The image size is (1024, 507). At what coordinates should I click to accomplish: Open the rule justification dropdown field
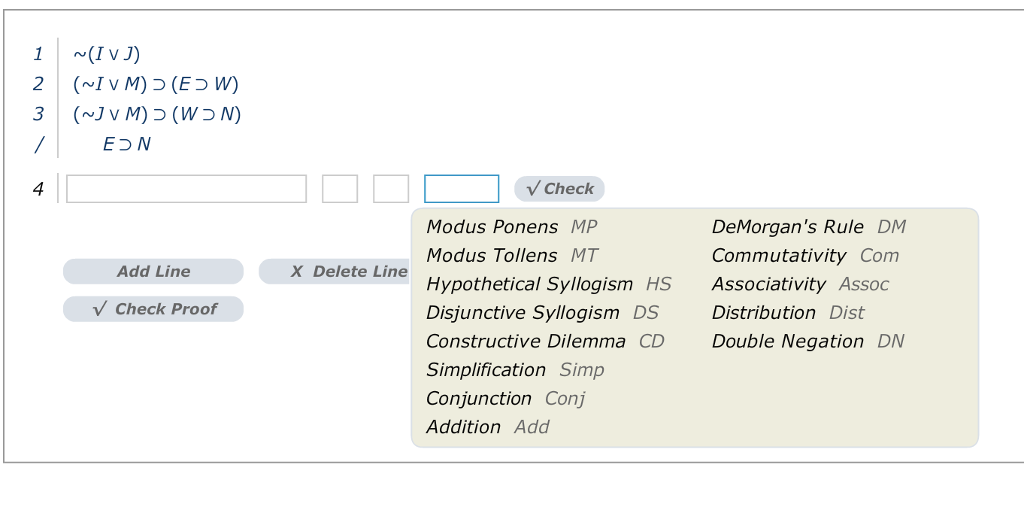click(x=461, y=189)
